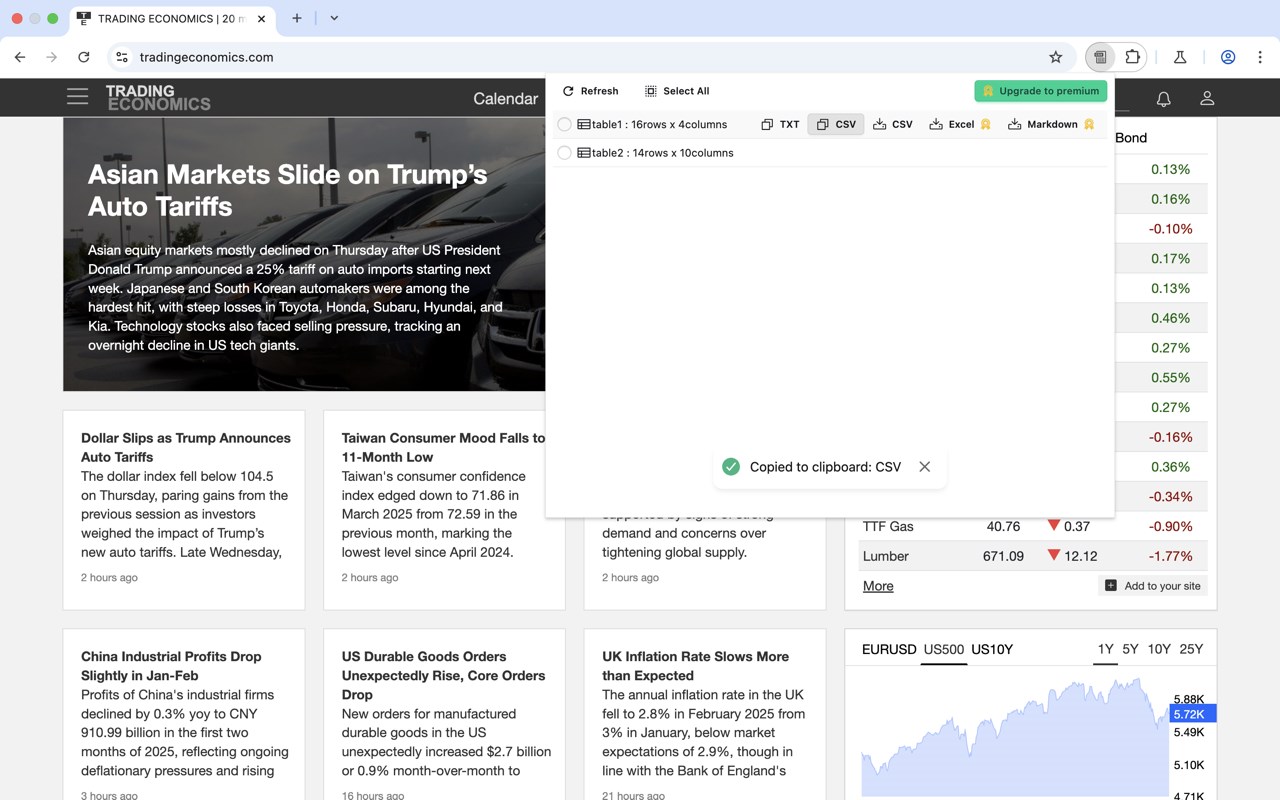The image size is (1280, 800).
Task: Click the More link under commodities
Action: click(878, 586)
